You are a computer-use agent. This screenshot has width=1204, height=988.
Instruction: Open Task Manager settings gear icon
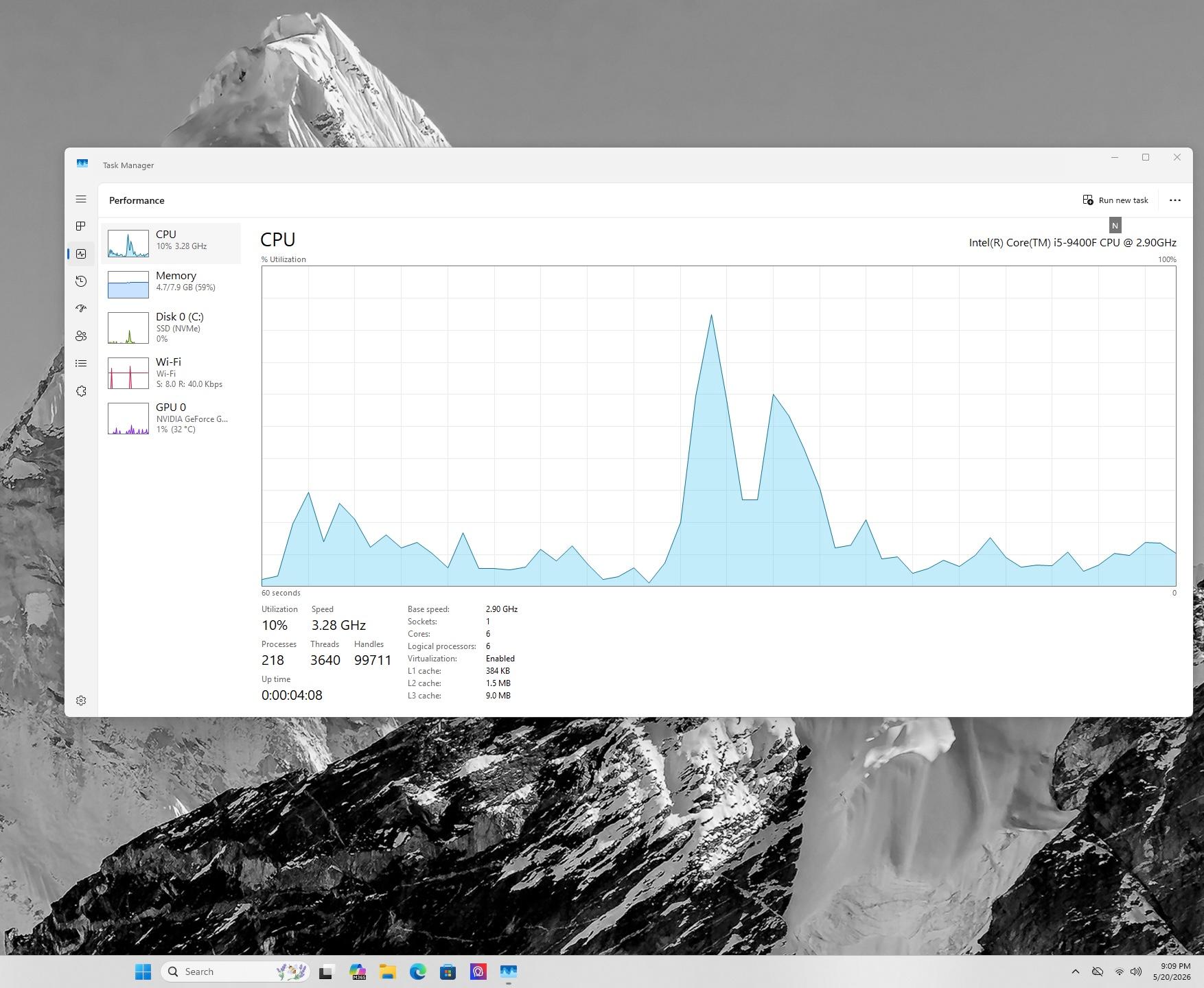(x=81, y=701)
